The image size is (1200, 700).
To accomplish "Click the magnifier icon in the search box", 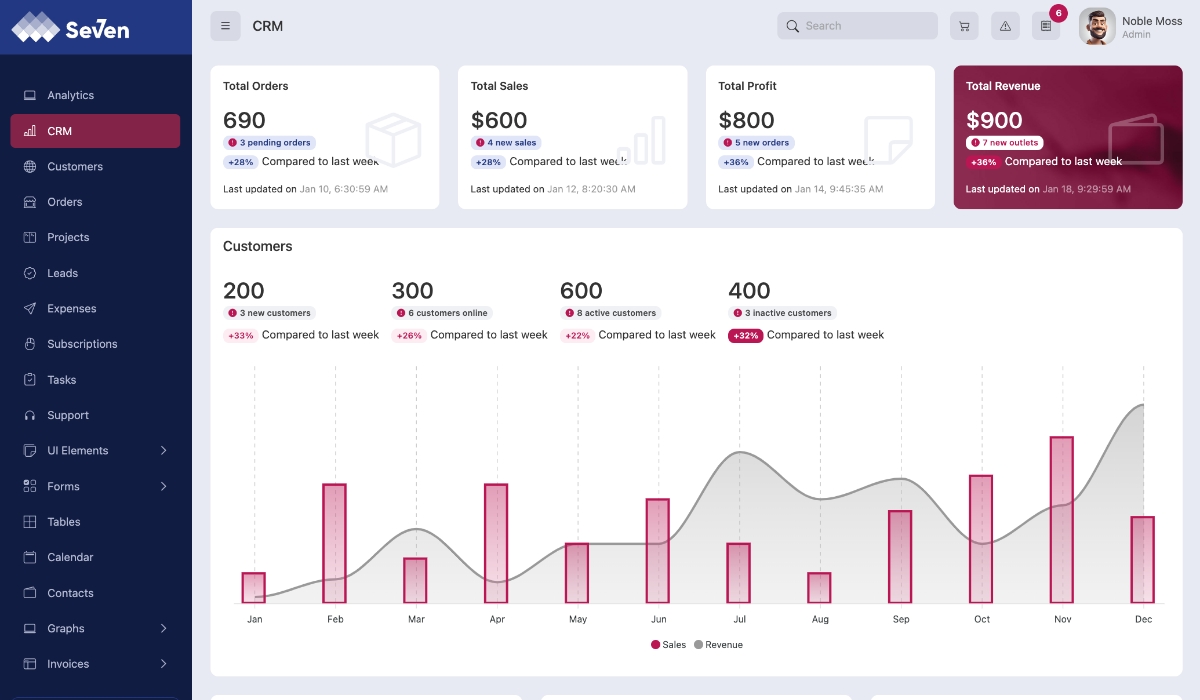I will [793, 26].
